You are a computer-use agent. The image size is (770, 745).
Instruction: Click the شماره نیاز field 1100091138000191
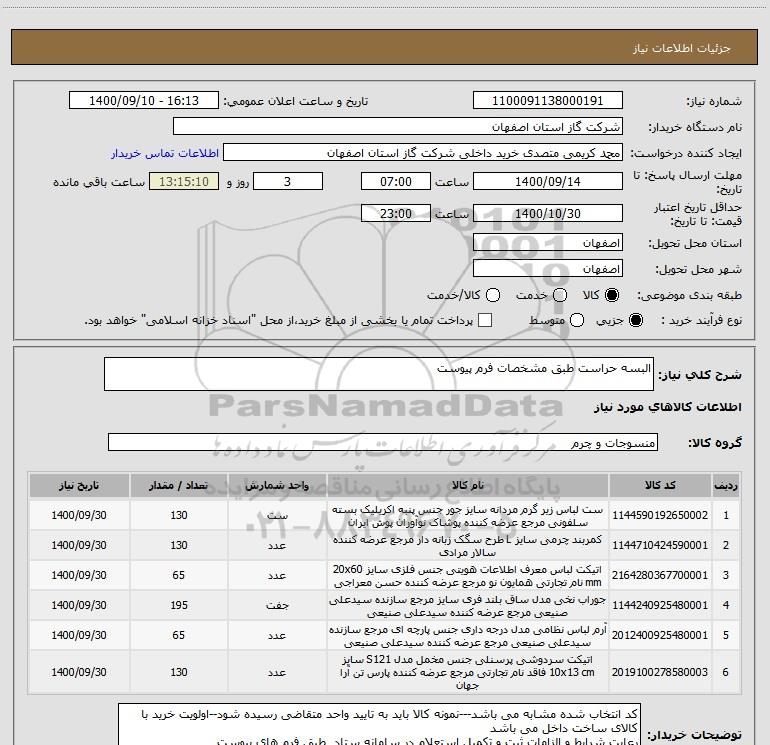point(548,101)
